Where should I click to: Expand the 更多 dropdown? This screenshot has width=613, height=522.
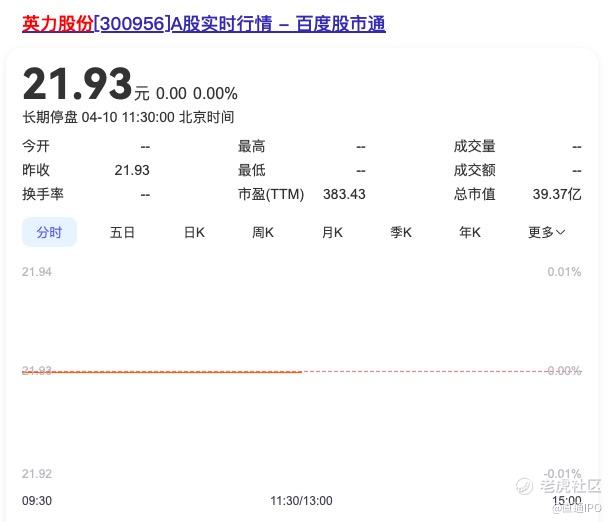click(546, 233)
